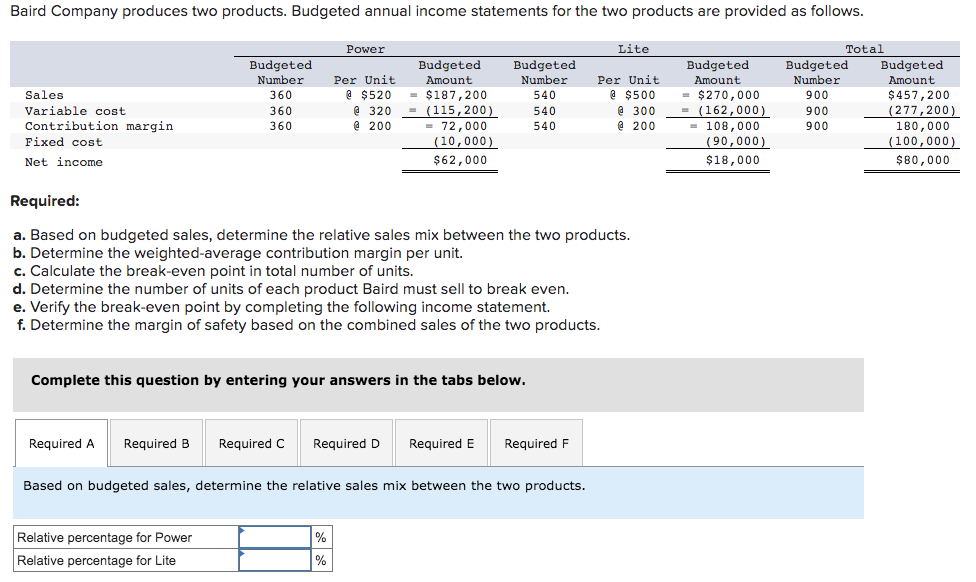
Task: Select the Required A tab
Action: (x=61, y=443)
